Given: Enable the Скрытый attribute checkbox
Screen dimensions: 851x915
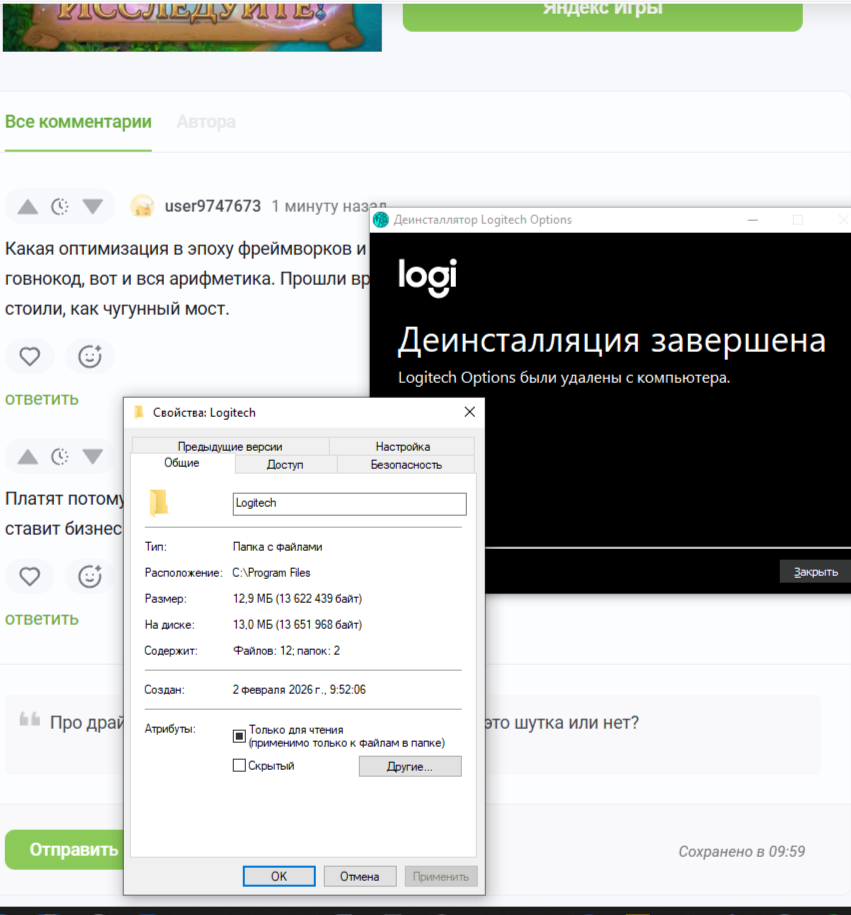Looking at the screenshot, I should 239,765.
